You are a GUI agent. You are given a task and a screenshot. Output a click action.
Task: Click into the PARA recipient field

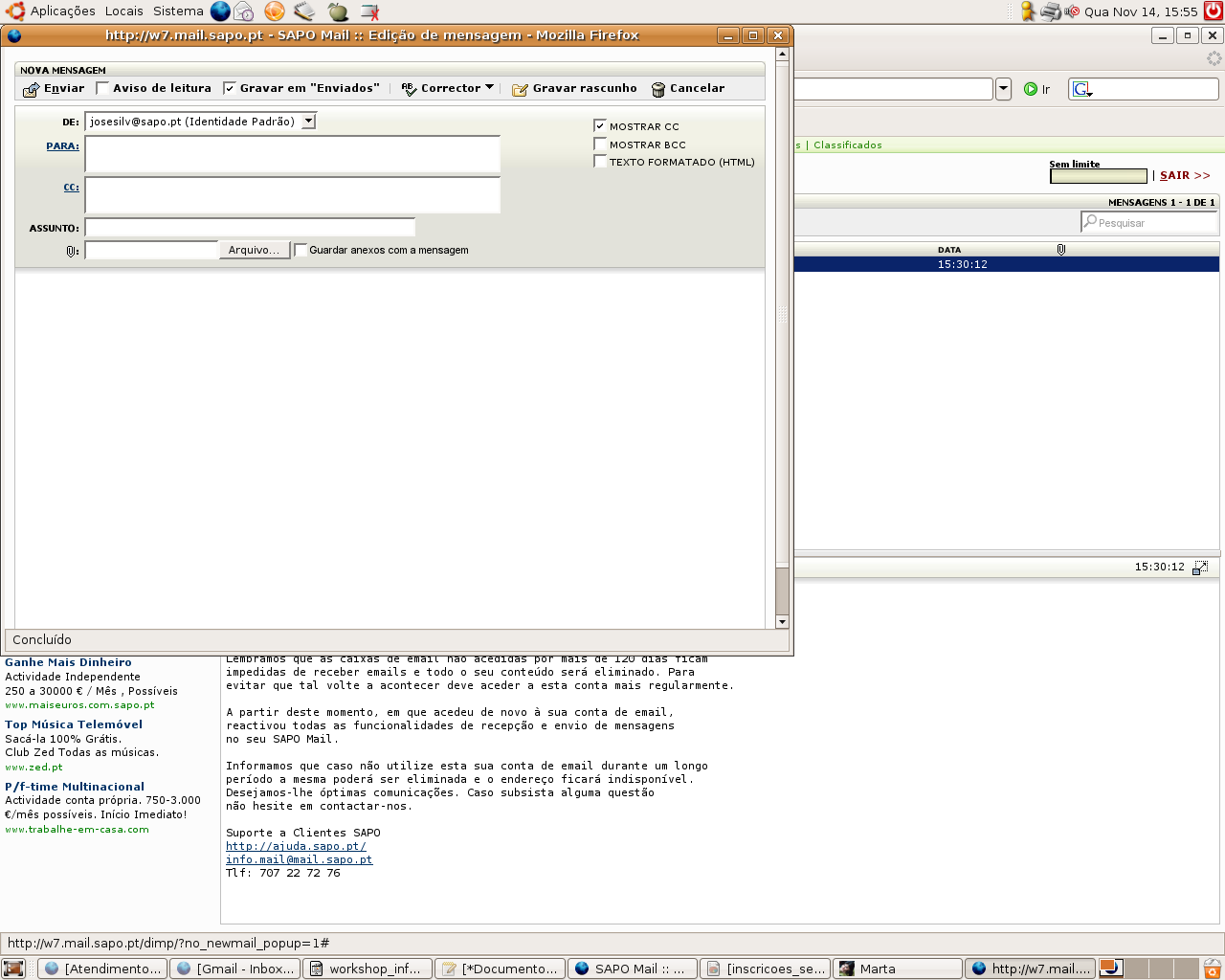(x=292, y=154)
